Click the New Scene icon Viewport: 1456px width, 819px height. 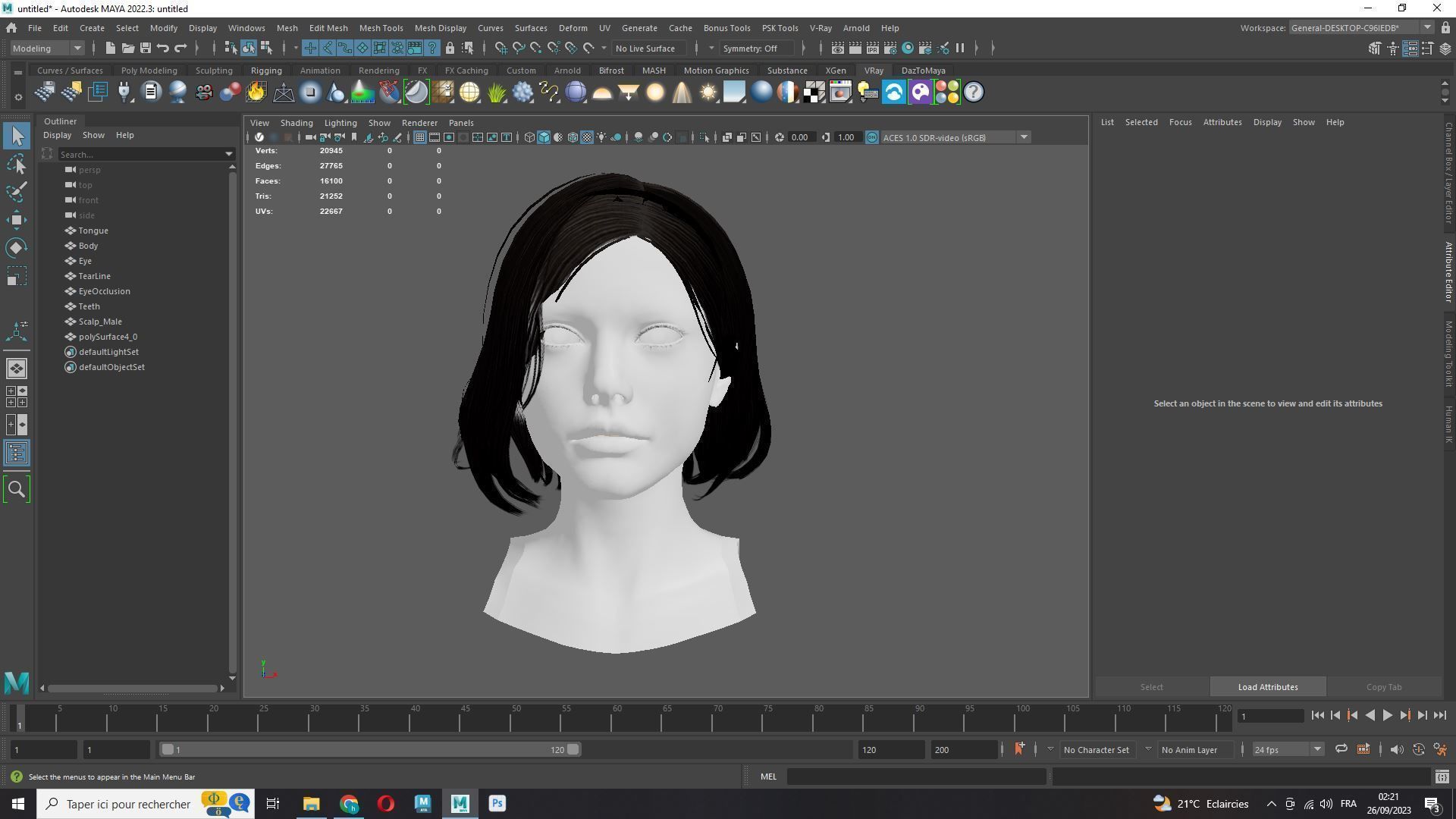coord(110,48)
